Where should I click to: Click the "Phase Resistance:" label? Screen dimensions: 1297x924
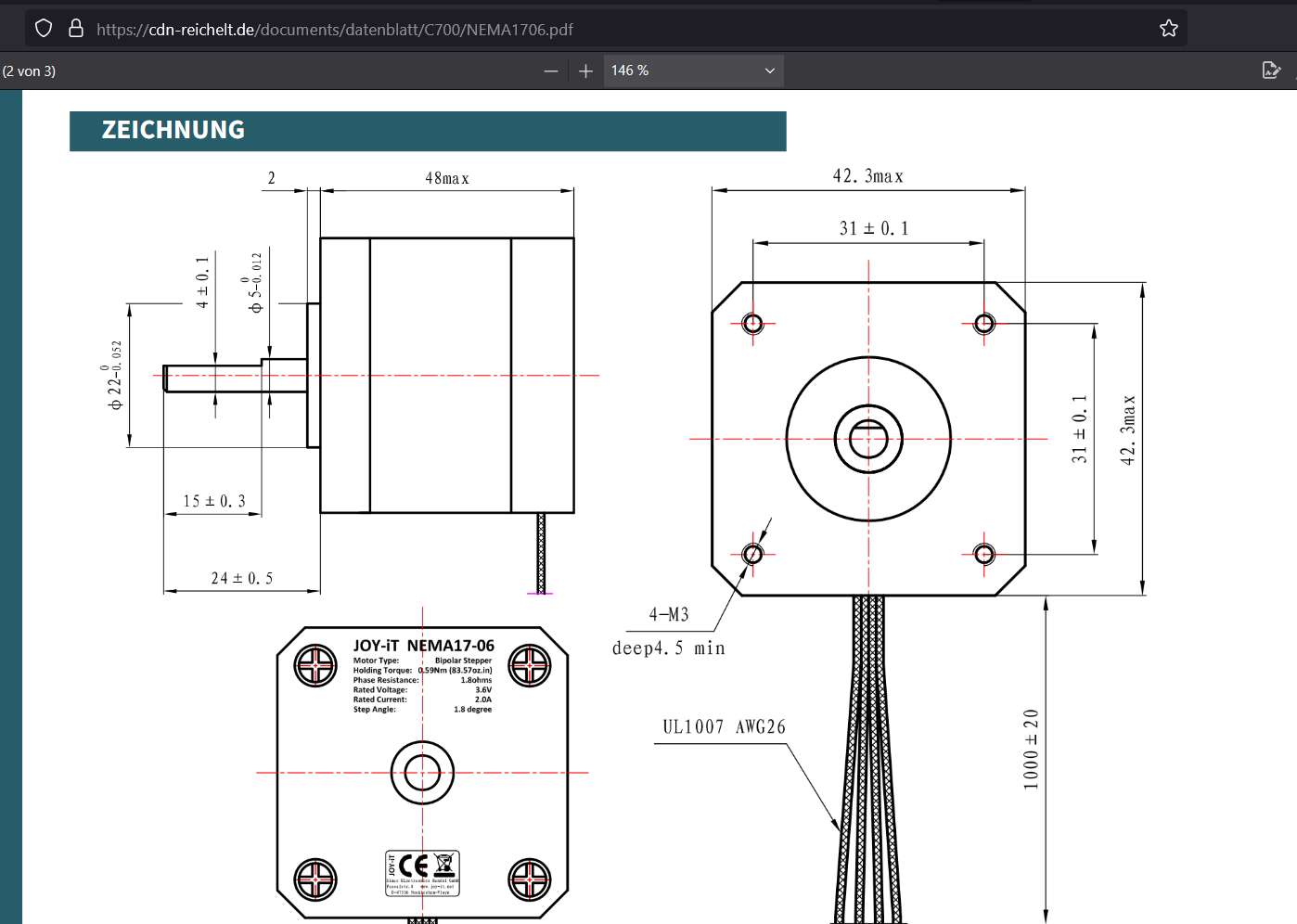pyautogui.click(x=386, y=680)
